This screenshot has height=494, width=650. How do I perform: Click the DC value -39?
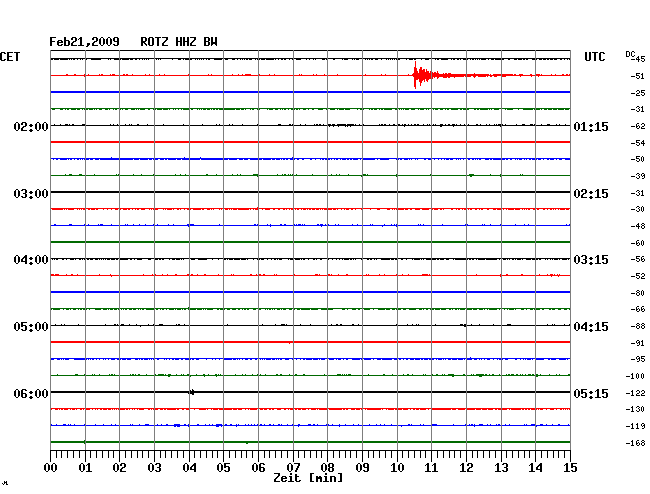pyautogui.click(x=638, y=176)
